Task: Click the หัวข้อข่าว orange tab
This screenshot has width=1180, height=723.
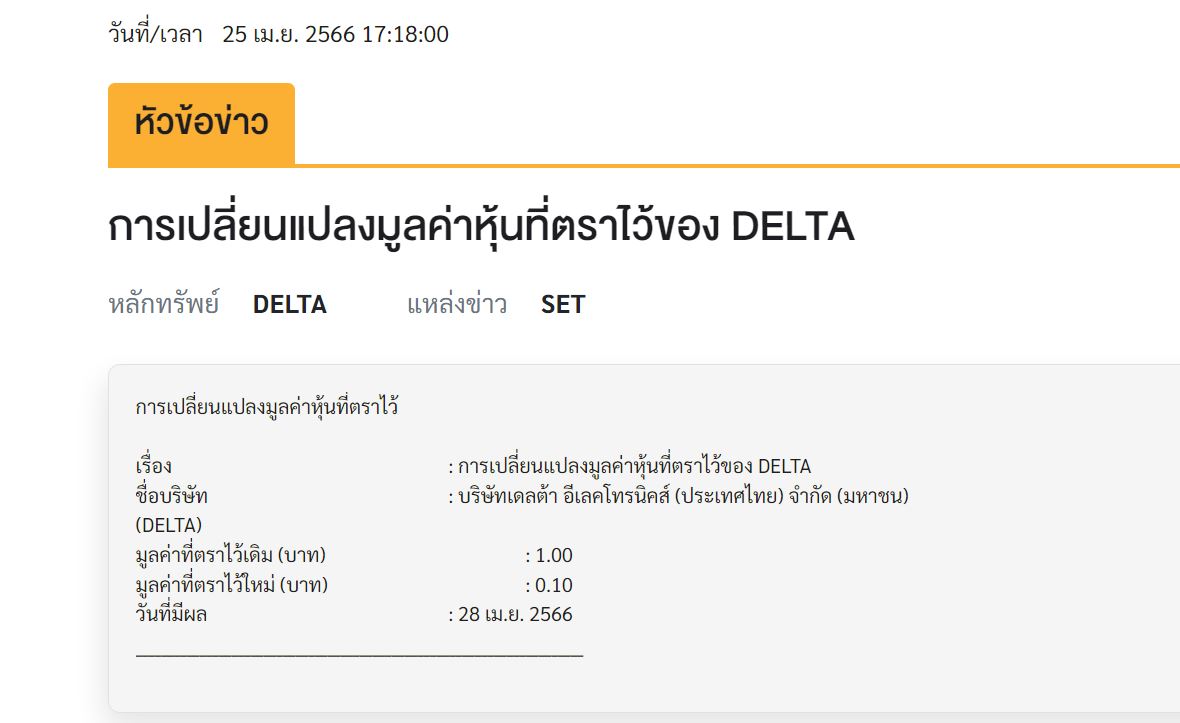Action: point(201,124)
